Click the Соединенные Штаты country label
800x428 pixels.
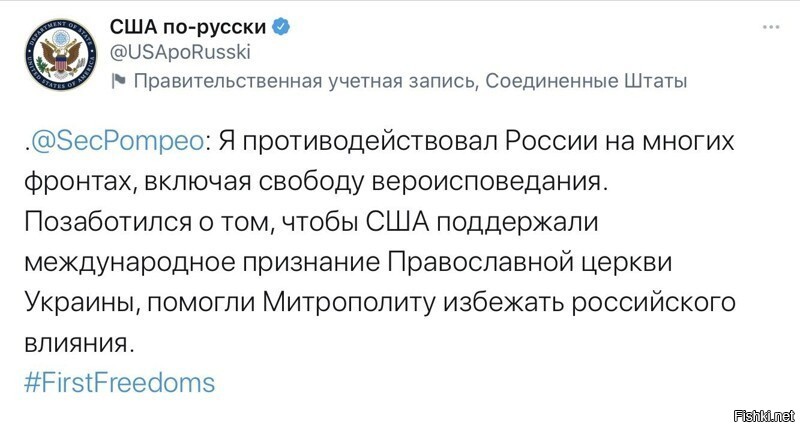point(585,81)
